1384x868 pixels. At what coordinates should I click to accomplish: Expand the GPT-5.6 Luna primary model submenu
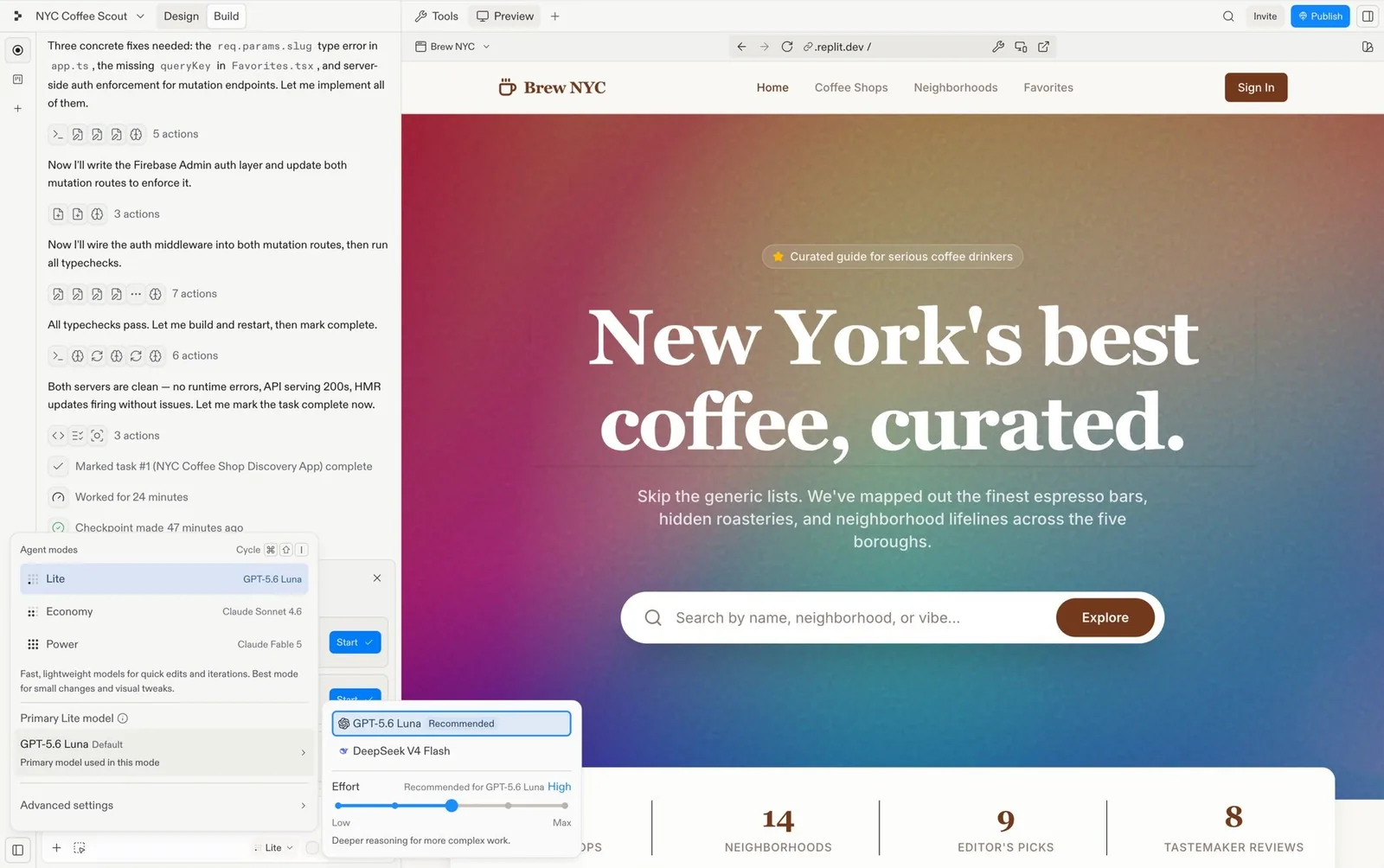coord(164,752)
